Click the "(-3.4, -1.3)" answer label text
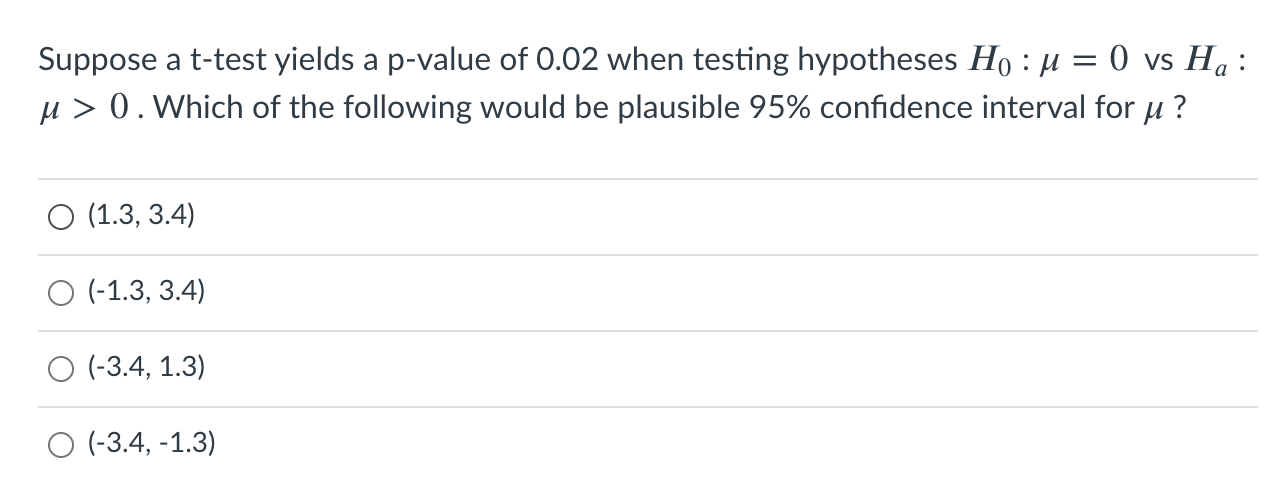1286x504 pixels. [151, 443]
